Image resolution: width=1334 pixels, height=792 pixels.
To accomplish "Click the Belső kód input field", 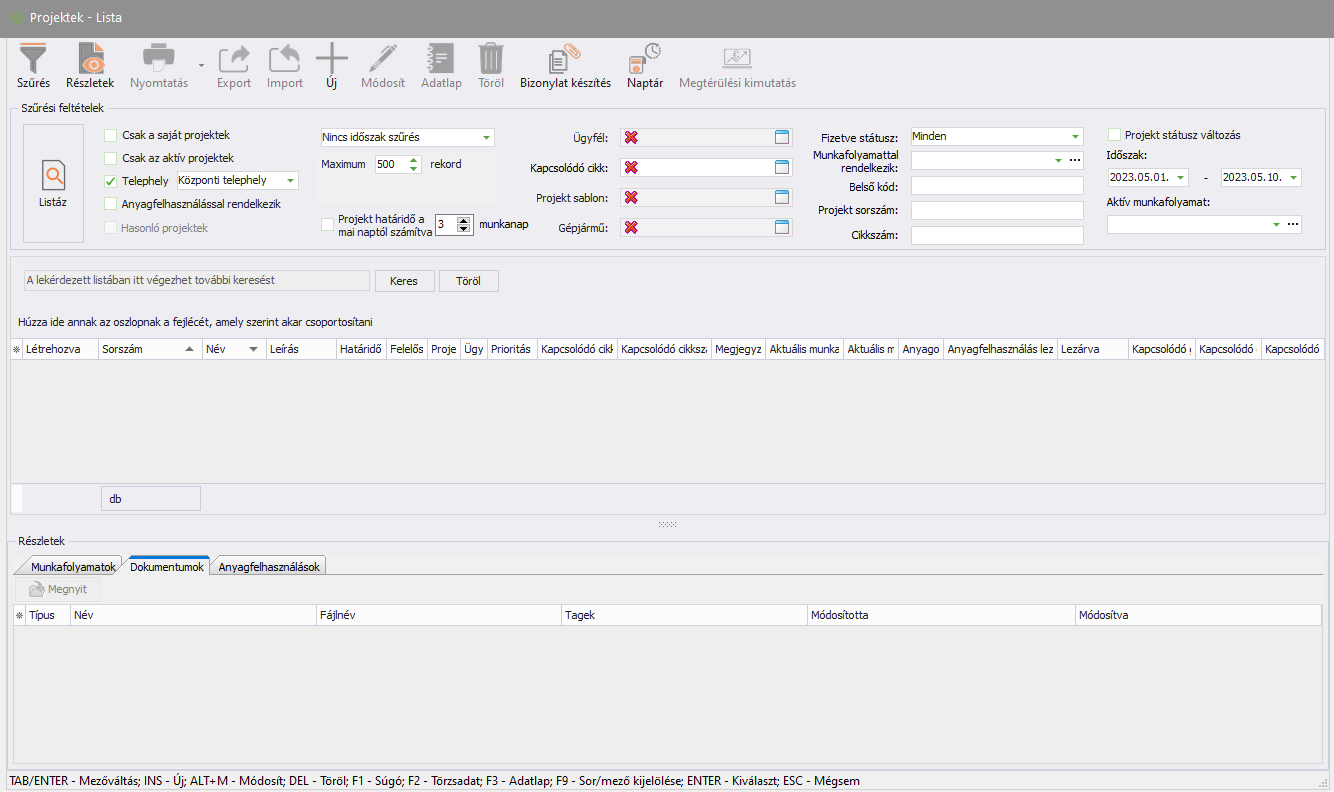I will [x=997, y=185].
